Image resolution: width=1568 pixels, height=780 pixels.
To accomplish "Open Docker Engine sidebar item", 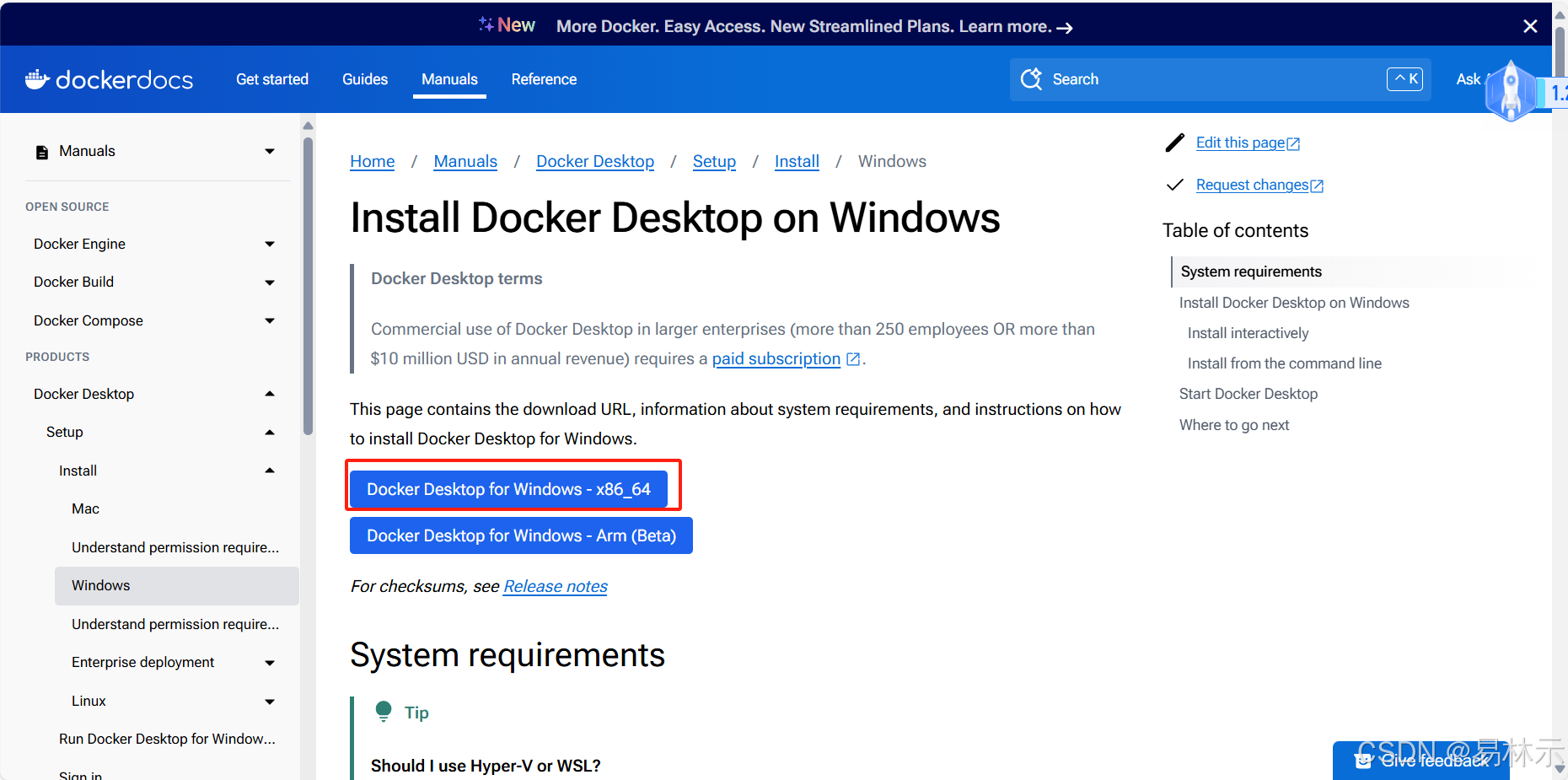I will click(x=79, y=244).
